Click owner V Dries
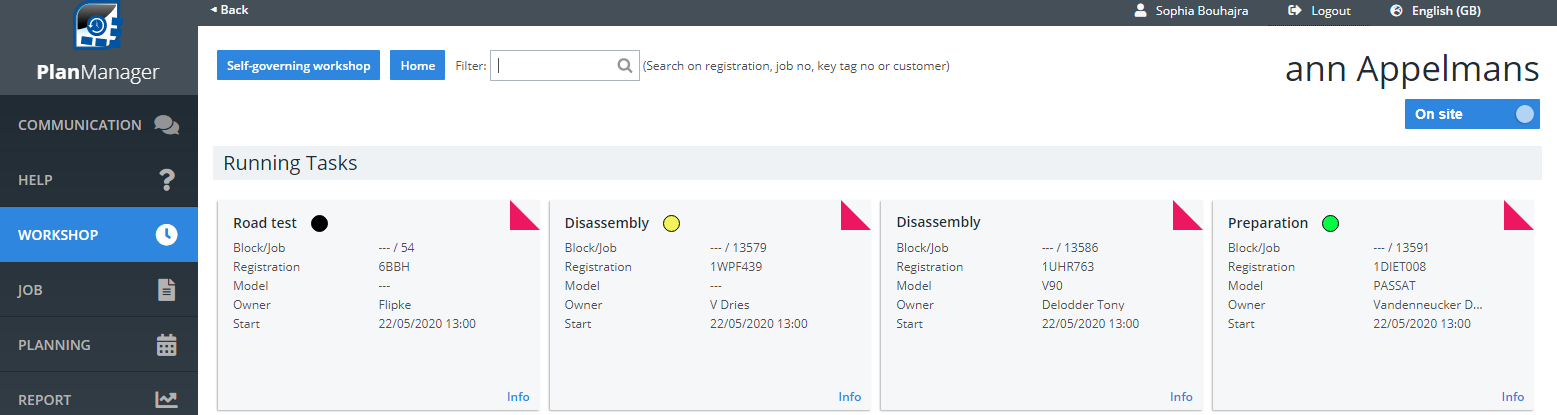 [x=729, y=305]
